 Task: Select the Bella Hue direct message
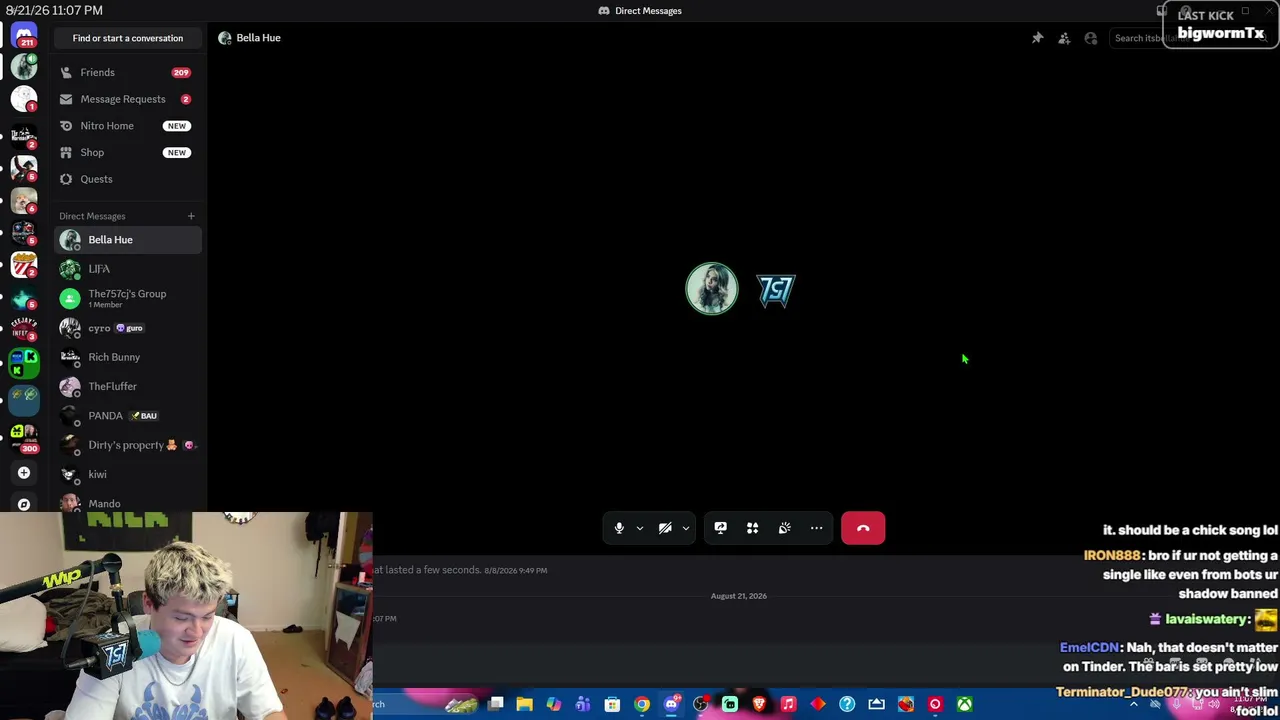point(128,240)
